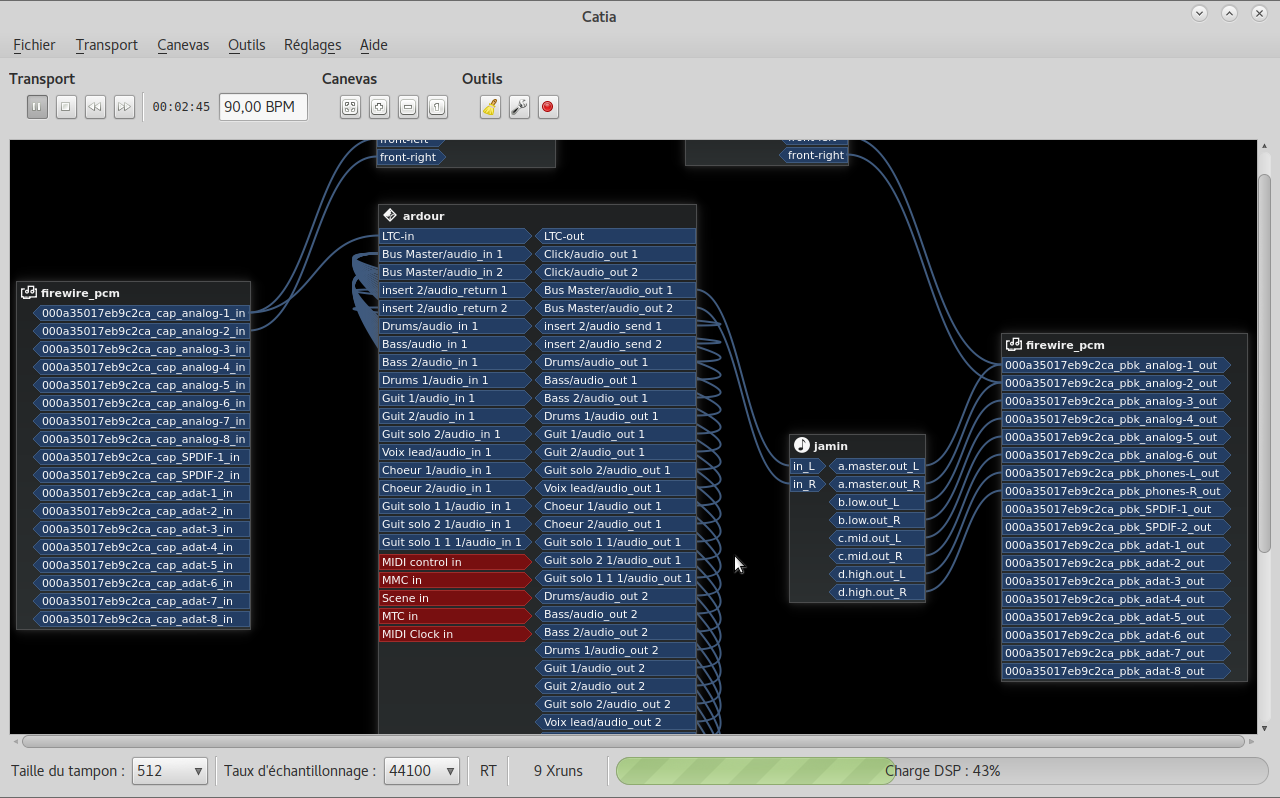Viewport: 1280px width, 798px height.
Task: Fast-forward the transport
Action: coord(124,106)
